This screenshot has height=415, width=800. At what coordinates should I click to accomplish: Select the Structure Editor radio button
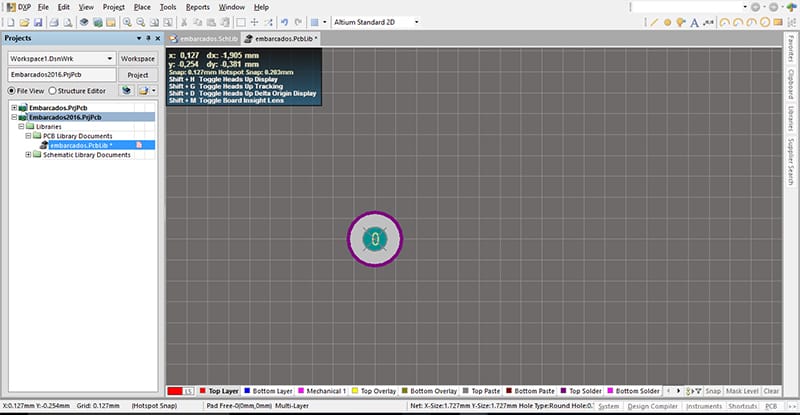click(x=52, y=90)
